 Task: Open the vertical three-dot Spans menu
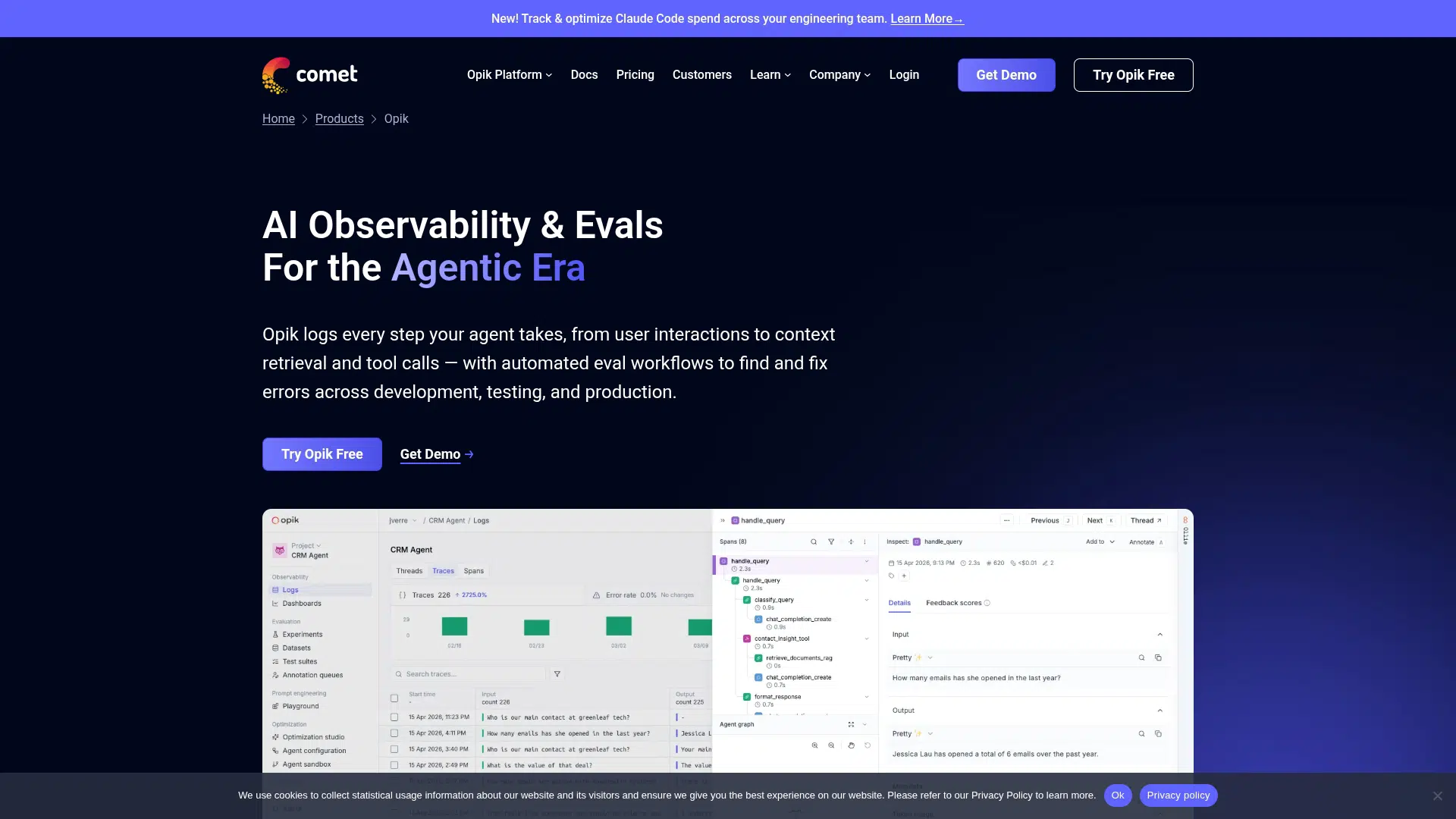pyautogui.click(x=864, y=542)
